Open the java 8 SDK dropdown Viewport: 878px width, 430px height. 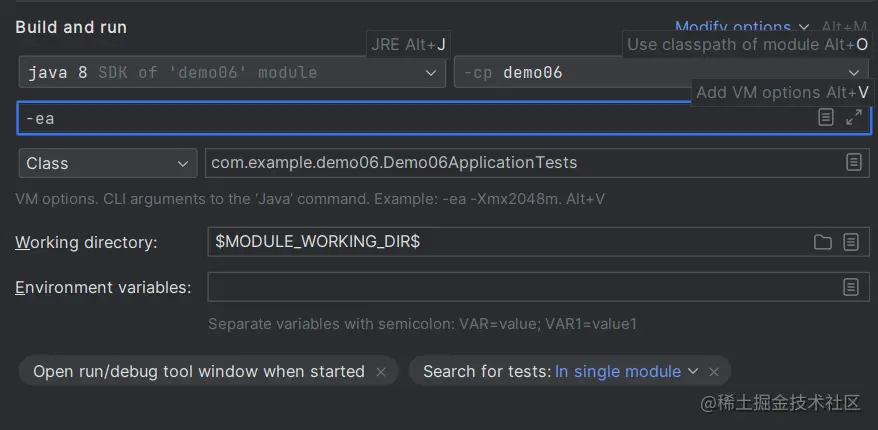[x=431, y=73]
